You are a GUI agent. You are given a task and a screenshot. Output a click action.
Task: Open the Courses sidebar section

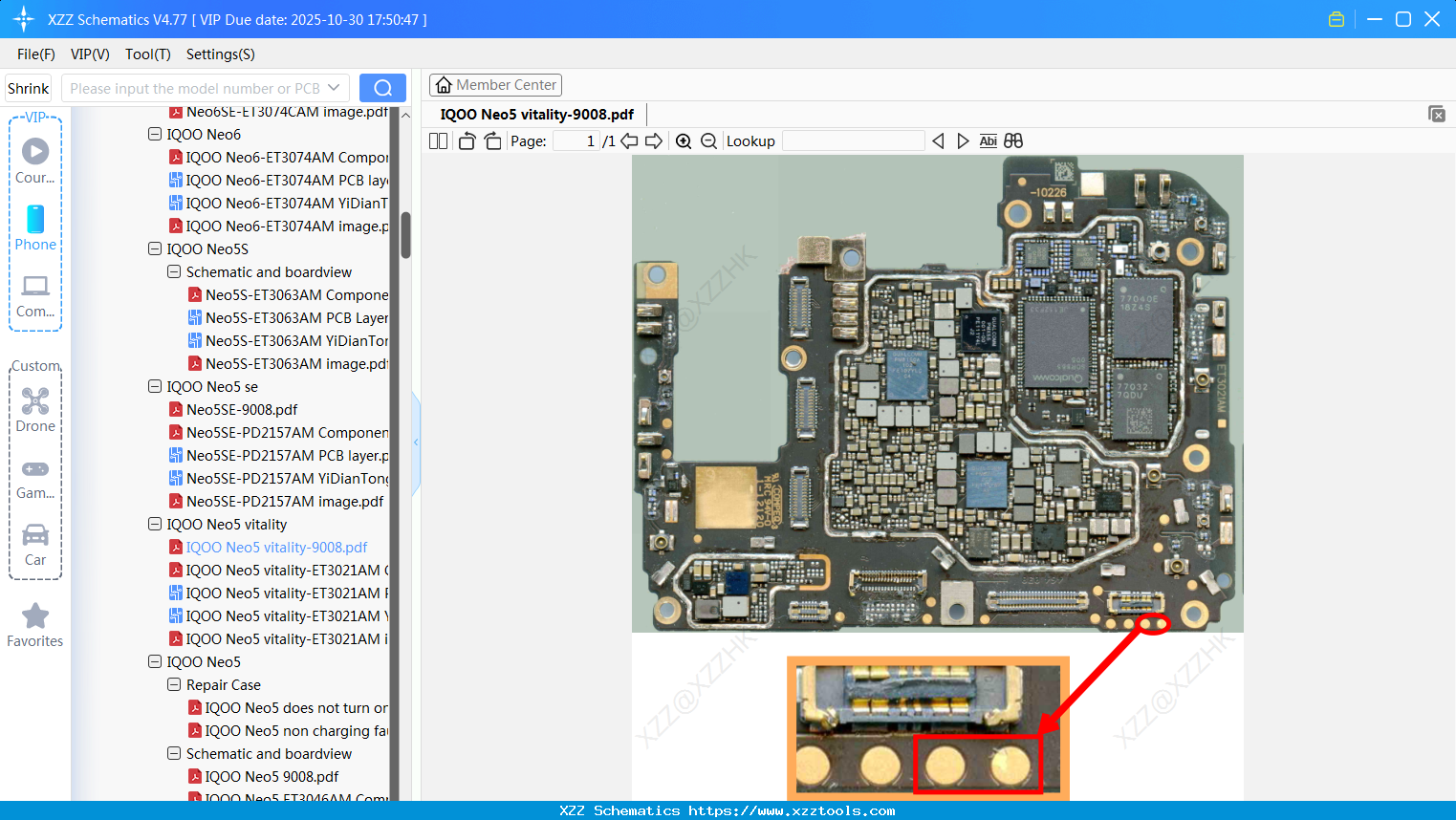click(x=35, y=162)
